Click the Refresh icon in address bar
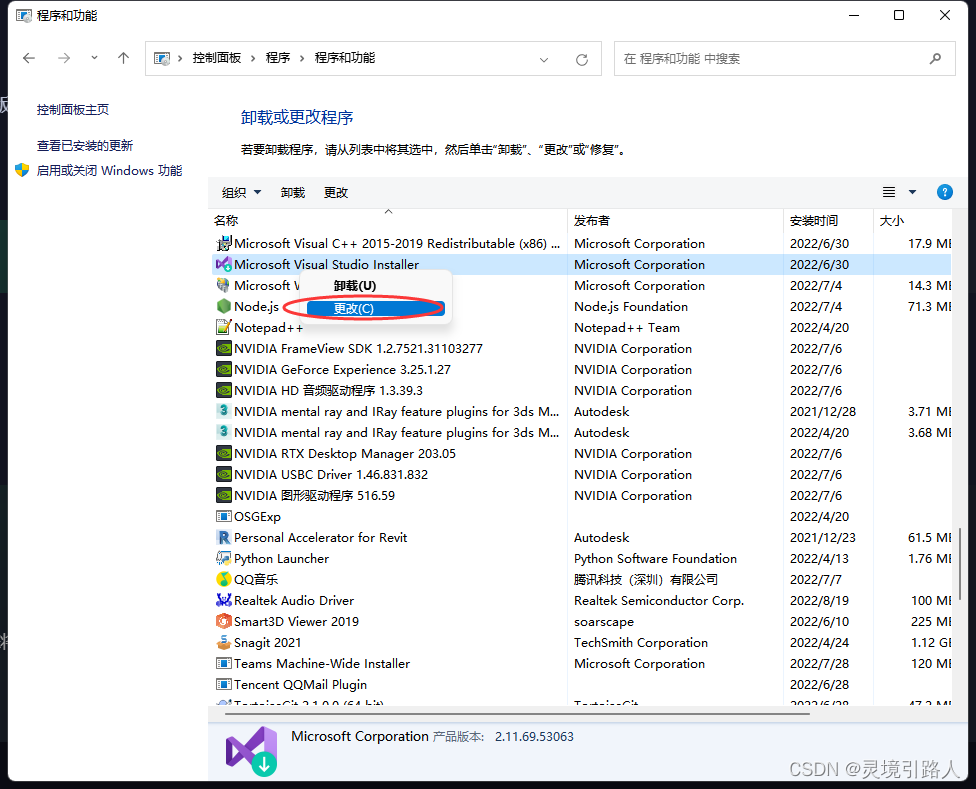976x789 pixels. (x=582, y=60)
